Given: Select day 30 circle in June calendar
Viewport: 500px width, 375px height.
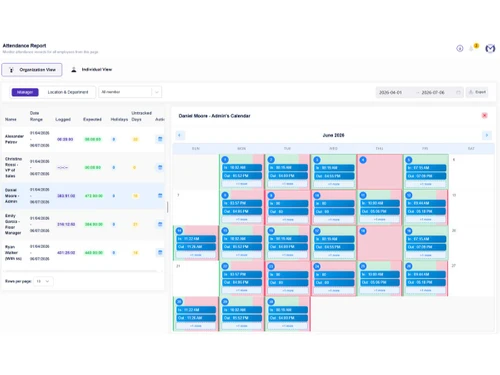Looking at the screenshot, I should (271, 302).
